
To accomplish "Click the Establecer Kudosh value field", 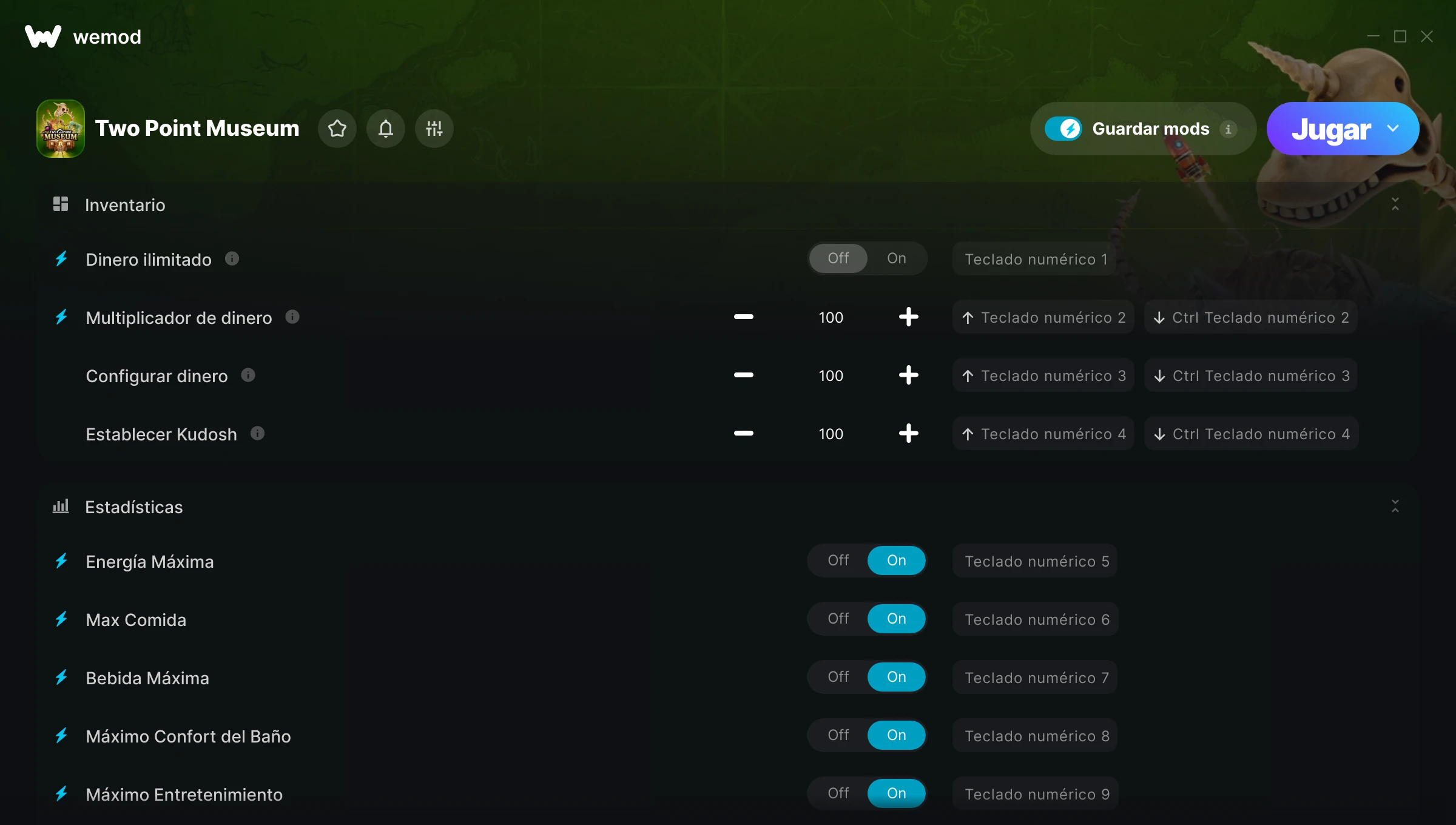I will pos(831,434).
